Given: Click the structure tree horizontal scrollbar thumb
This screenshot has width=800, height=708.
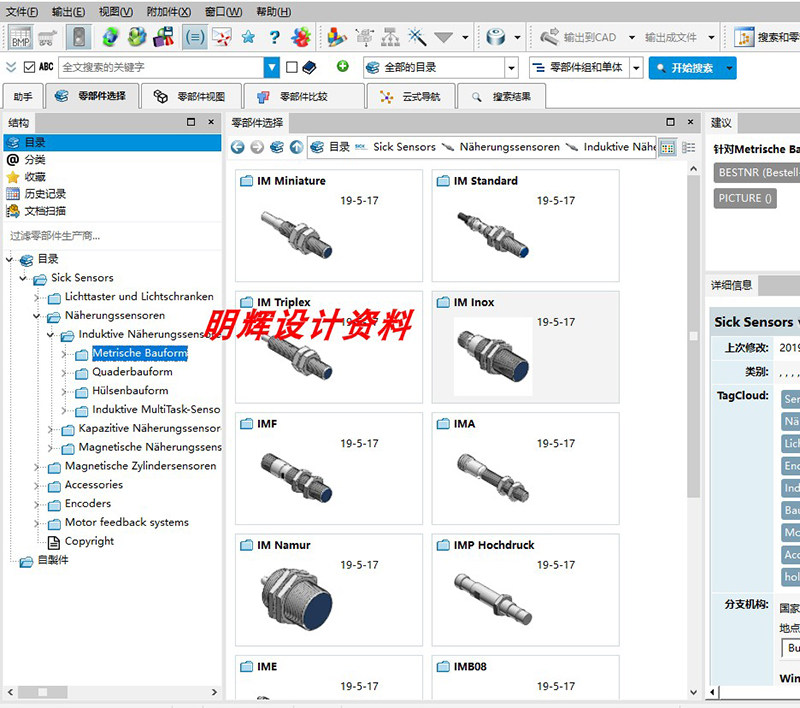Looking at the screenshot, I should coord(43,692).
